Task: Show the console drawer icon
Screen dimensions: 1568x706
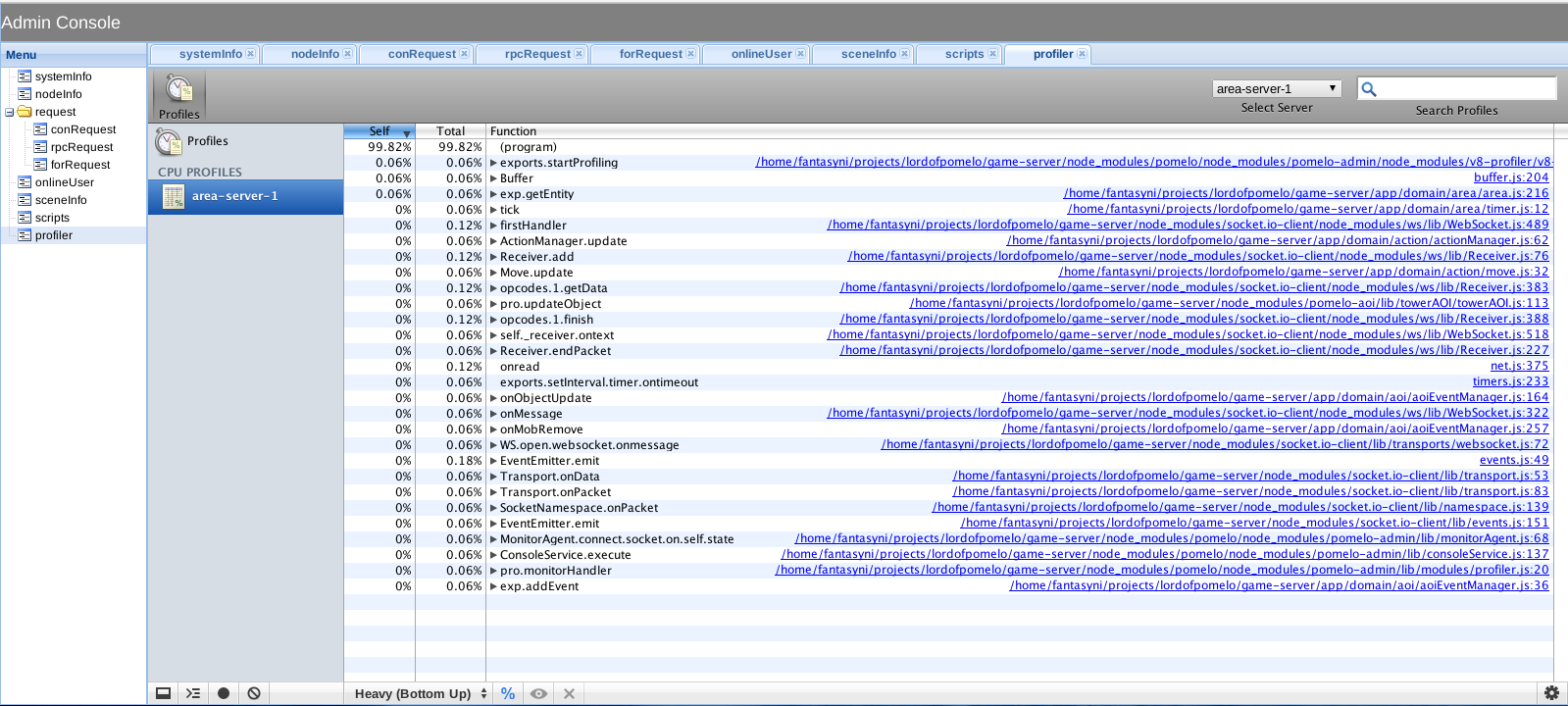Action: [193, 693]
